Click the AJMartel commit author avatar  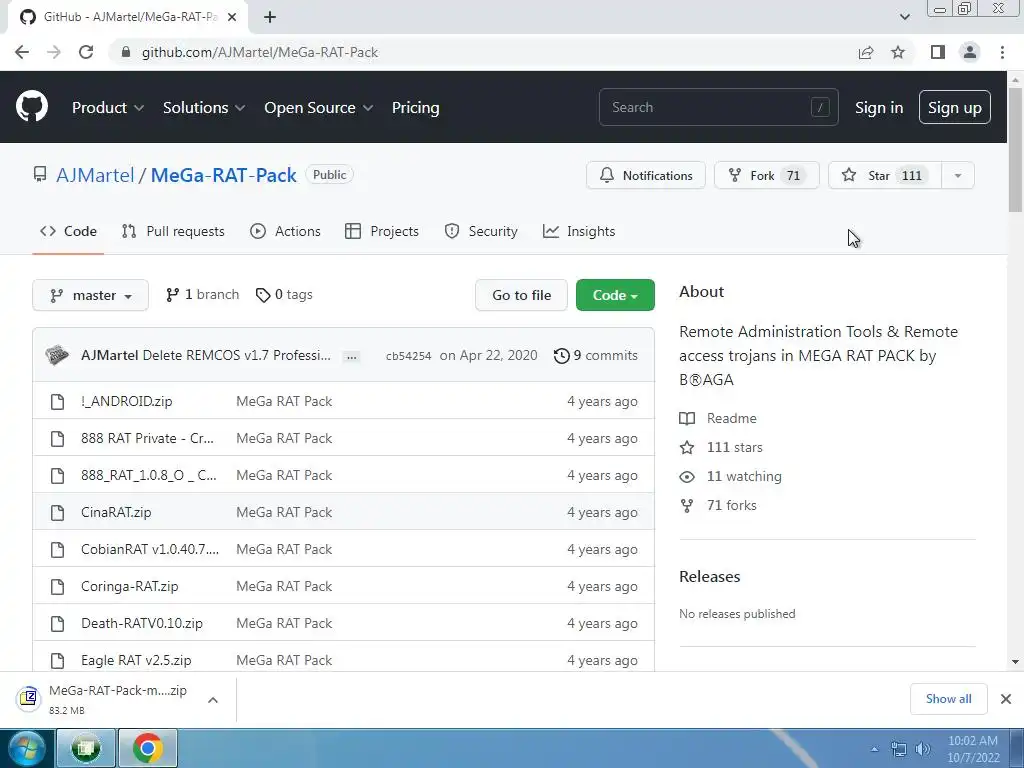(57, 355)
